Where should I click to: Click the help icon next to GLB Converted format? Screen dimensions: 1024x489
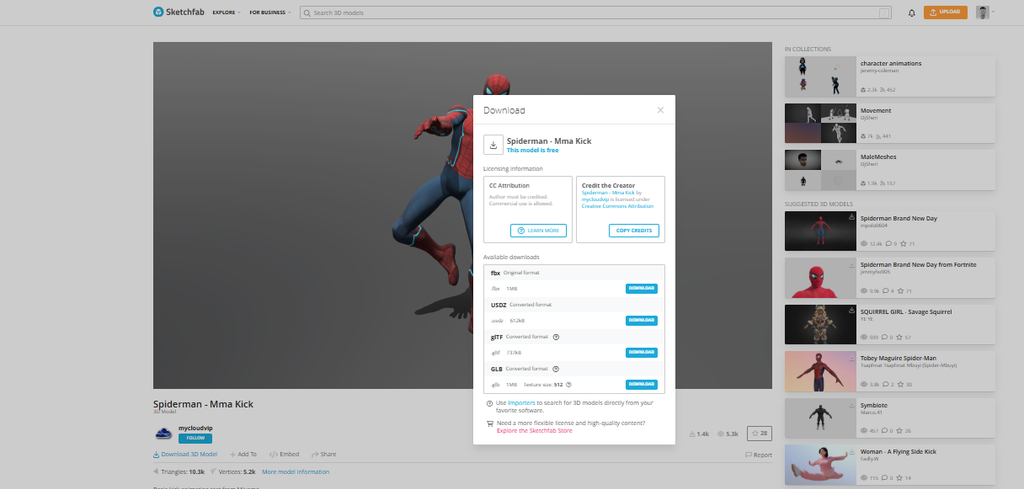(556, 369)
